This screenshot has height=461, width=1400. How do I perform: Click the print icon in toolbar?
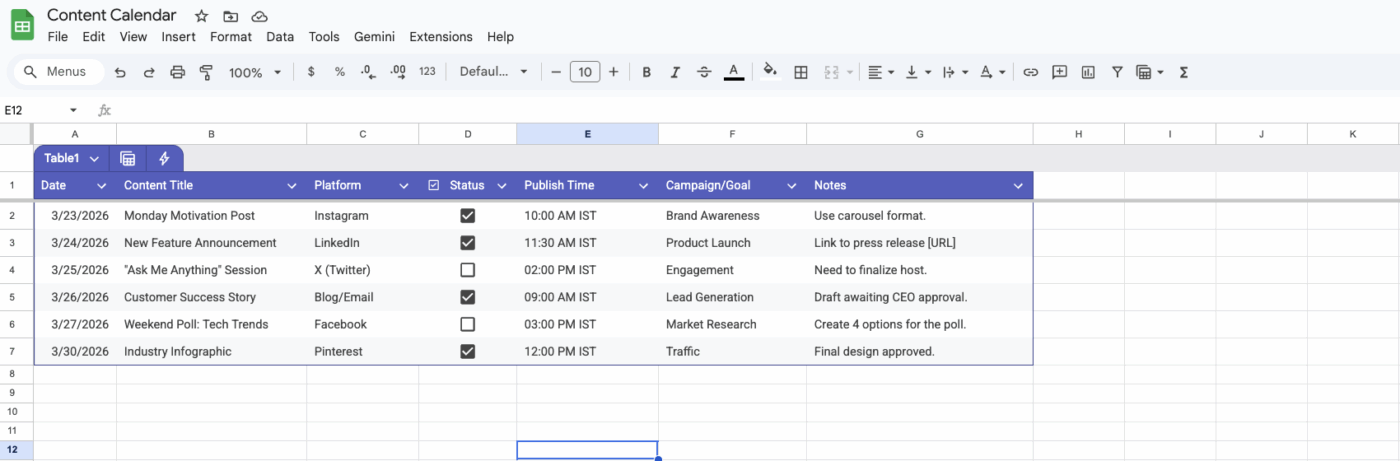point(178,72)
